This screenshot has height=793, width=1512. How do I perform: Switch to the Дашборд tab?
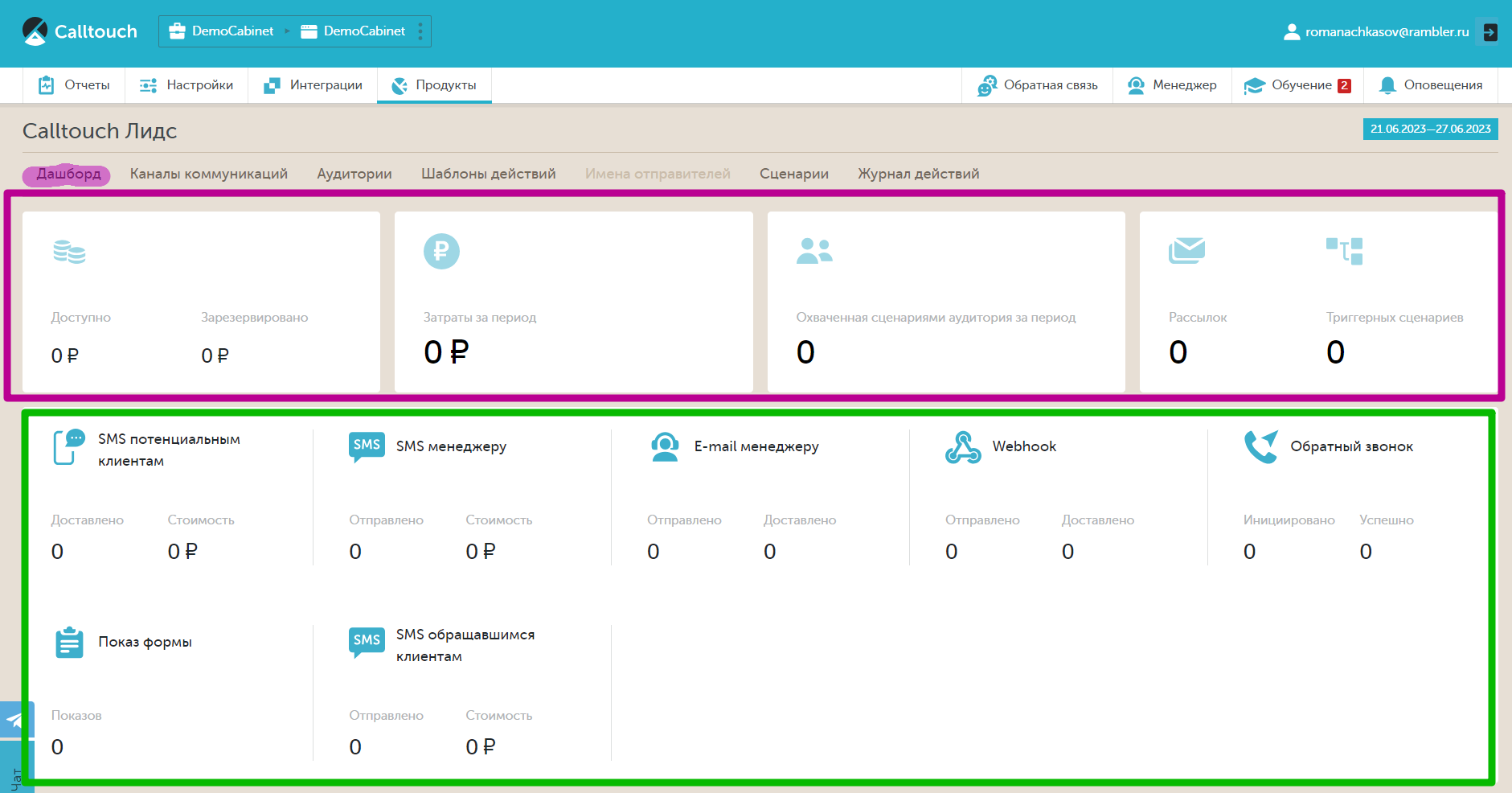click(68, 174)
